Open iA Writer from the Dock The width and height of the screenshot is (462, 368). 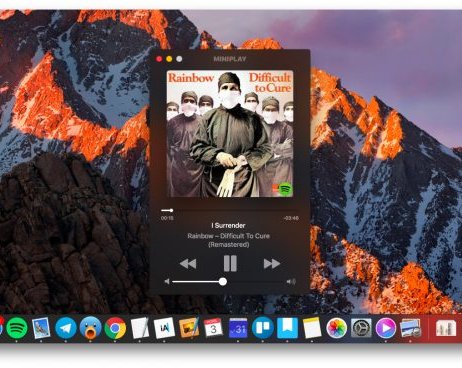tap(164, 328)
